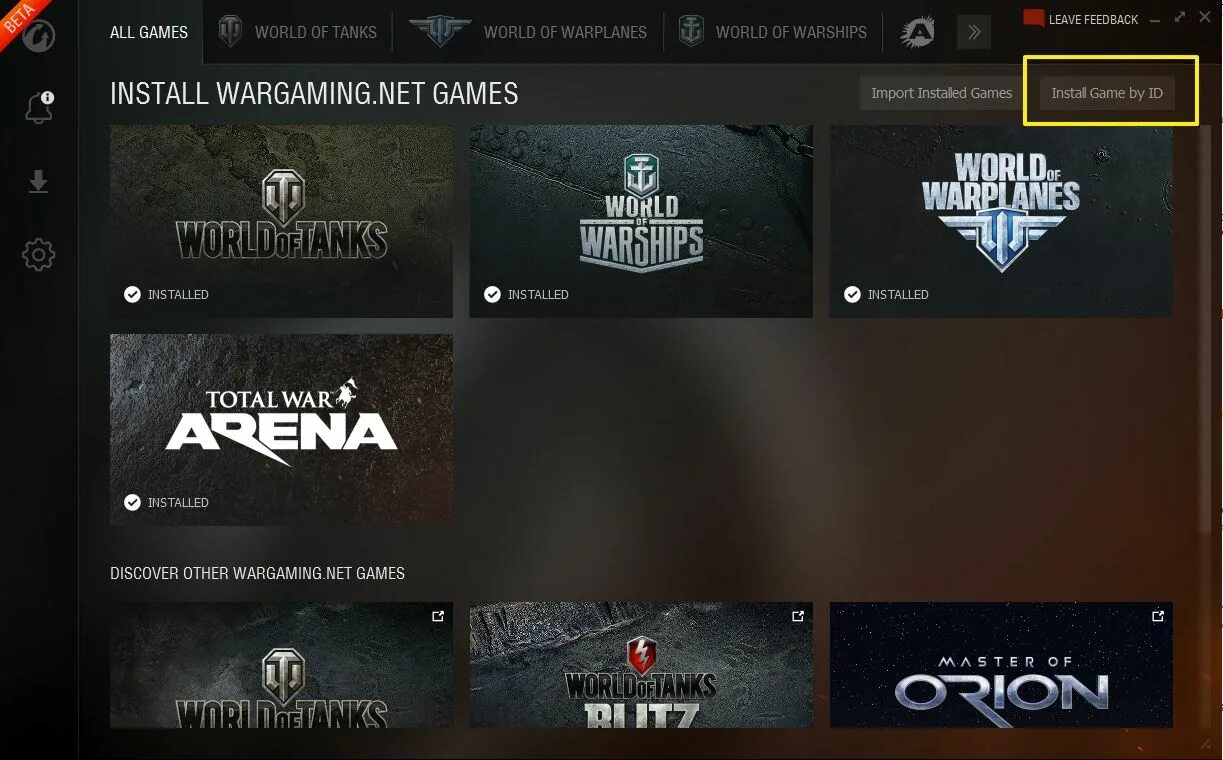Click the Wargaming logo icon in sidebar
This screenshot has height=760, width=1223.
click(x=38, y=36)
